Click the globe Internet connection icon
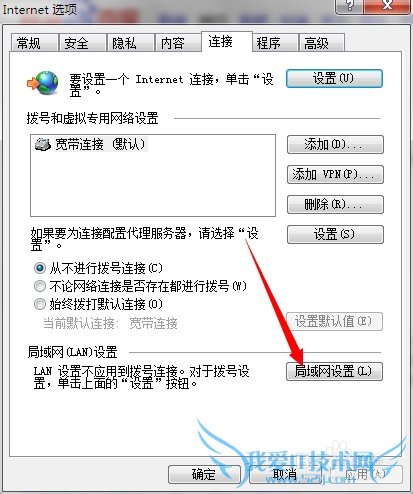Screen dimensions: 413x494 (x=43, y=83)
